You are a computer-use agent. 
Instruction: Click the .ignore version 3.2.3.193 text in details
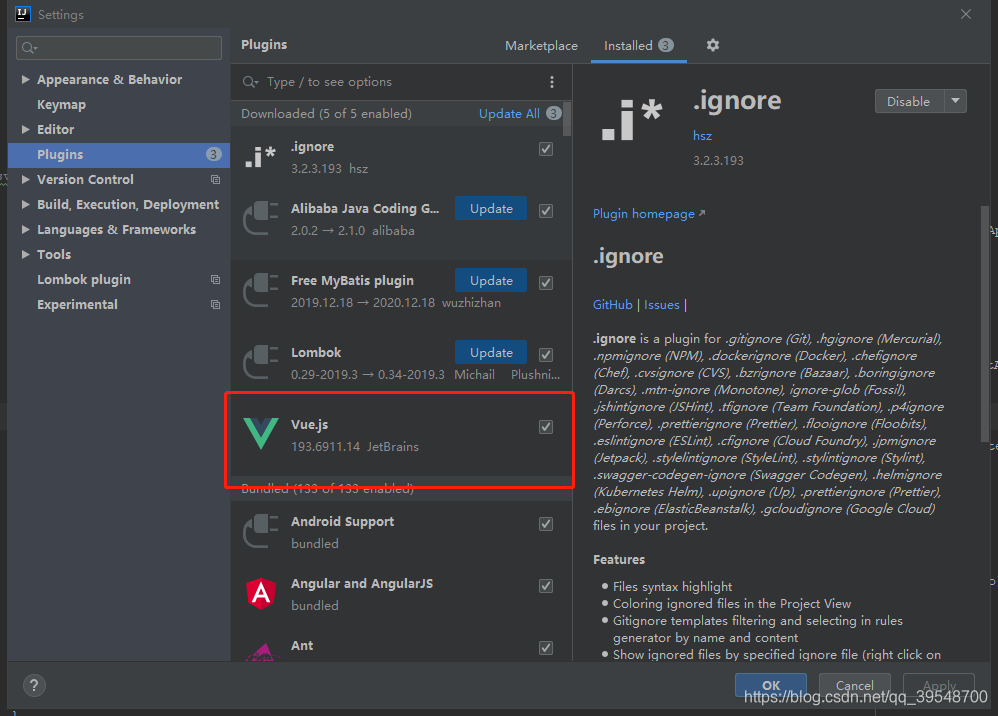(x=718, y=160)
